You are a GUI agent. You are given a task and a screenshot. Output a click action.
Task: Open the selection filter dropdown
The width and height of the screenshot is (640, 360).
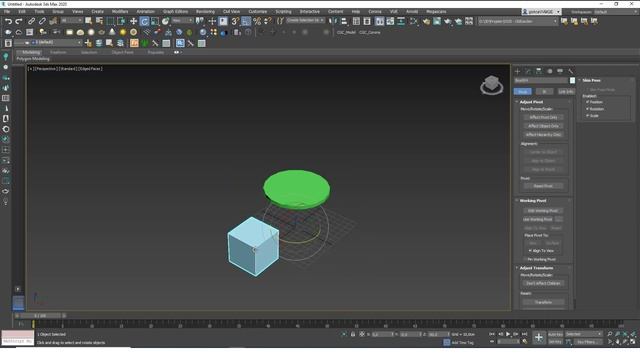click(x=71, y=21)
